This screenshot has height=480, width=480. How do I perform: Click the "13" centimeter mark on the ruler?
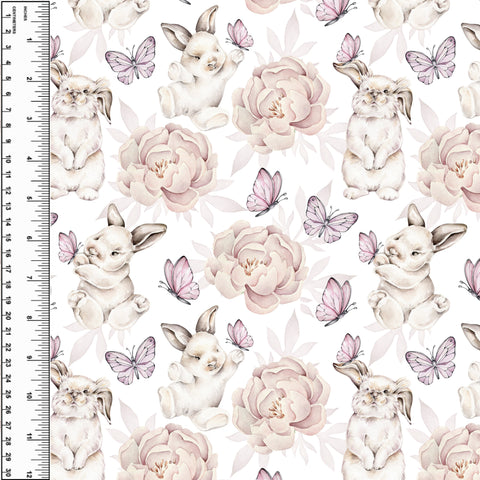[8, 207]
